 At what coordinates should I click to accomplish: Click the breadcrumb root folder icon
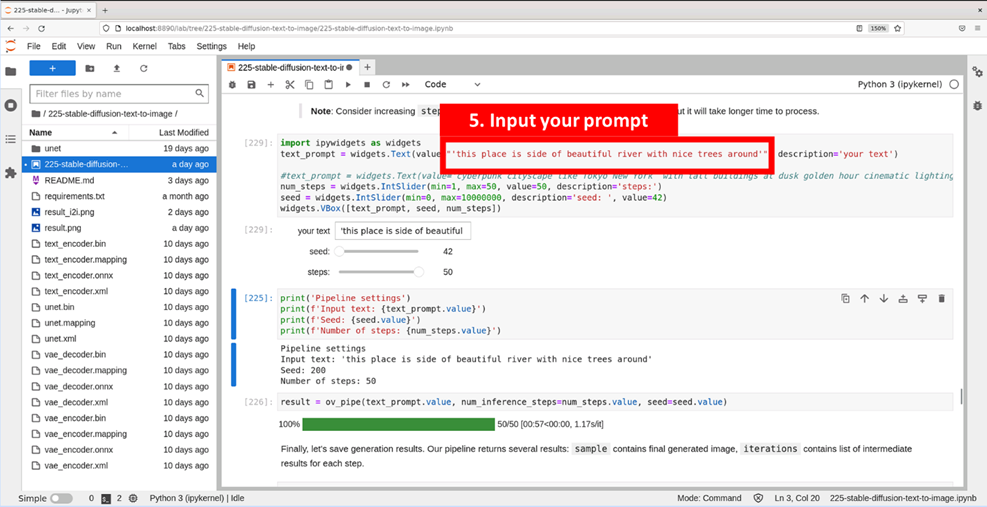(35, 114)
